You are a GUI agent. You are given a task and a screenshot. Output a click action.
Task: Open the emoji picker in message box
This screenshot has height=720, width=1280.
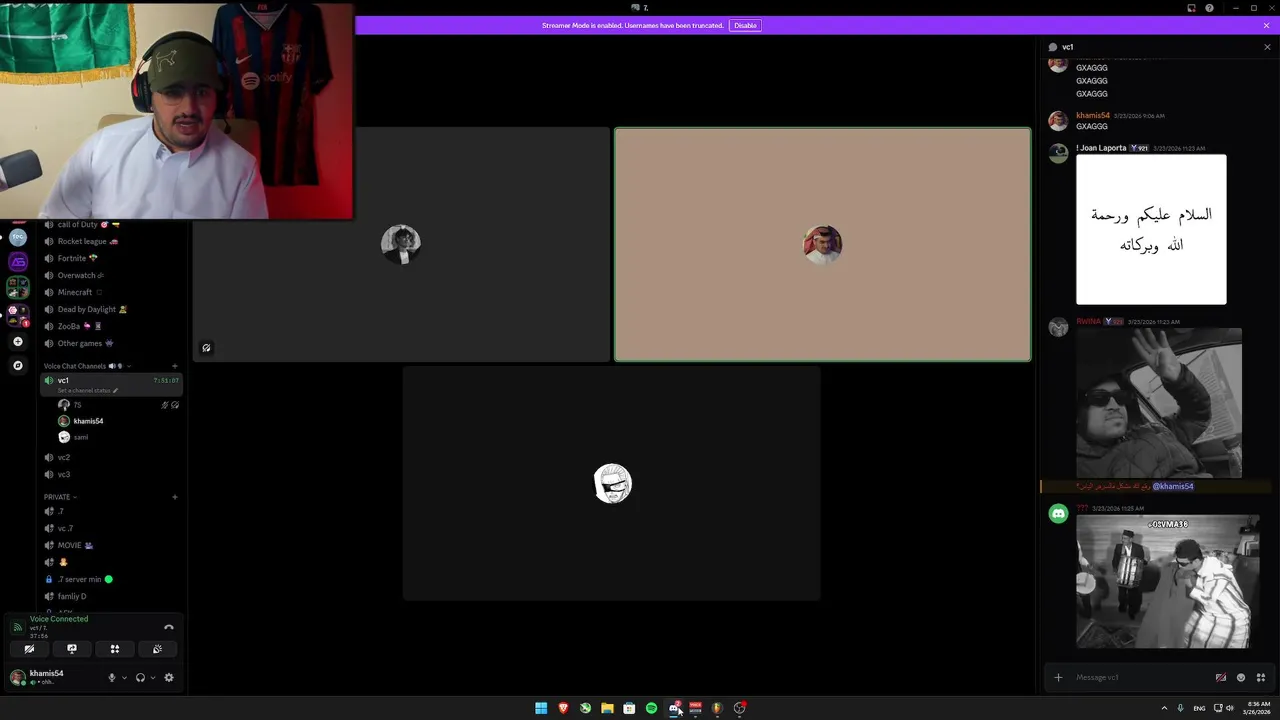tap(1241, 677)
